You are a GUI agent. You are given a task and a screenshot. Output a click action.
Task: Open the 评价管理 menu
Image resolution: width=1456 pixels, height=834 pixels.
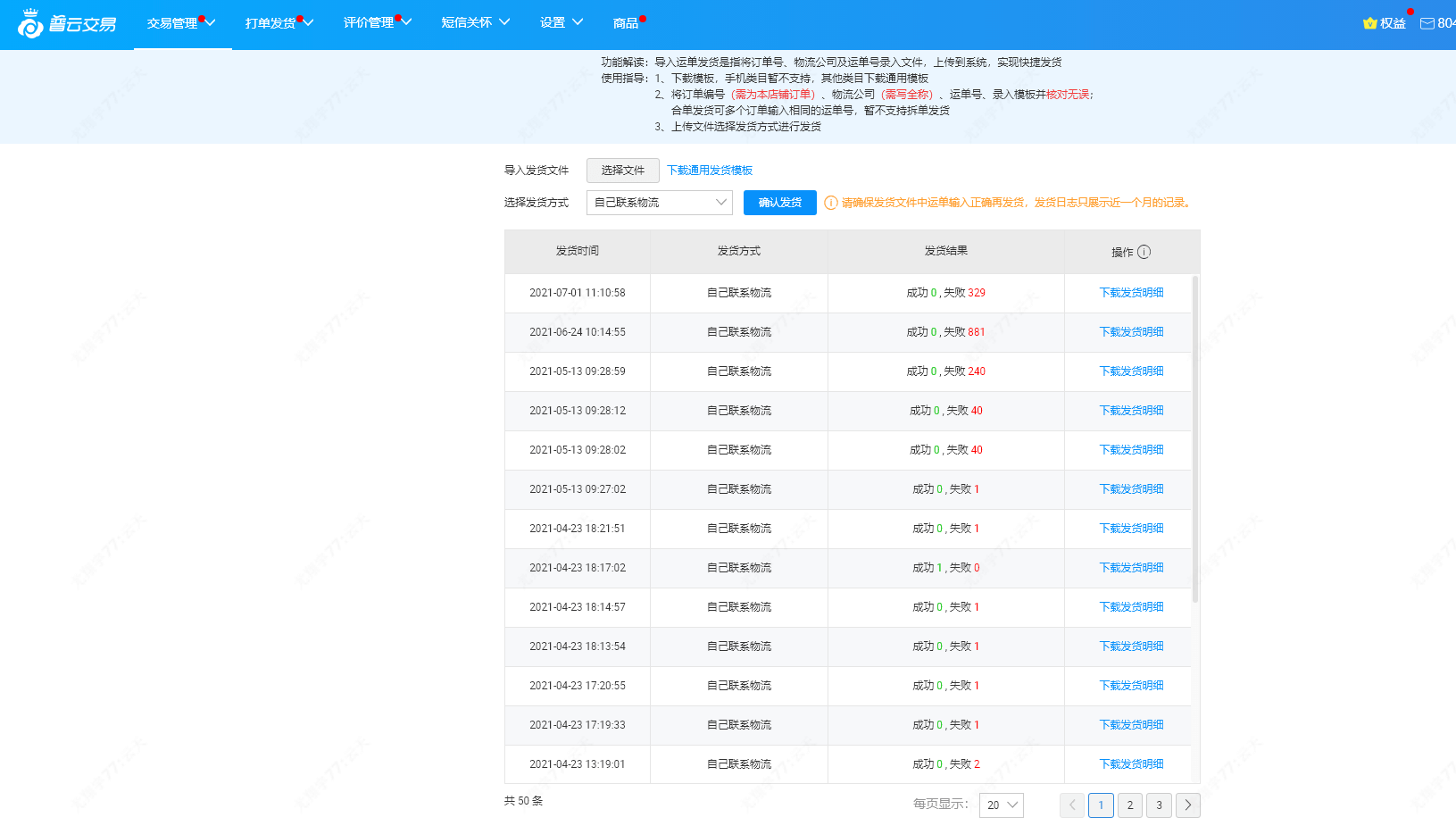pyautogui.click(x=378, y=23)
